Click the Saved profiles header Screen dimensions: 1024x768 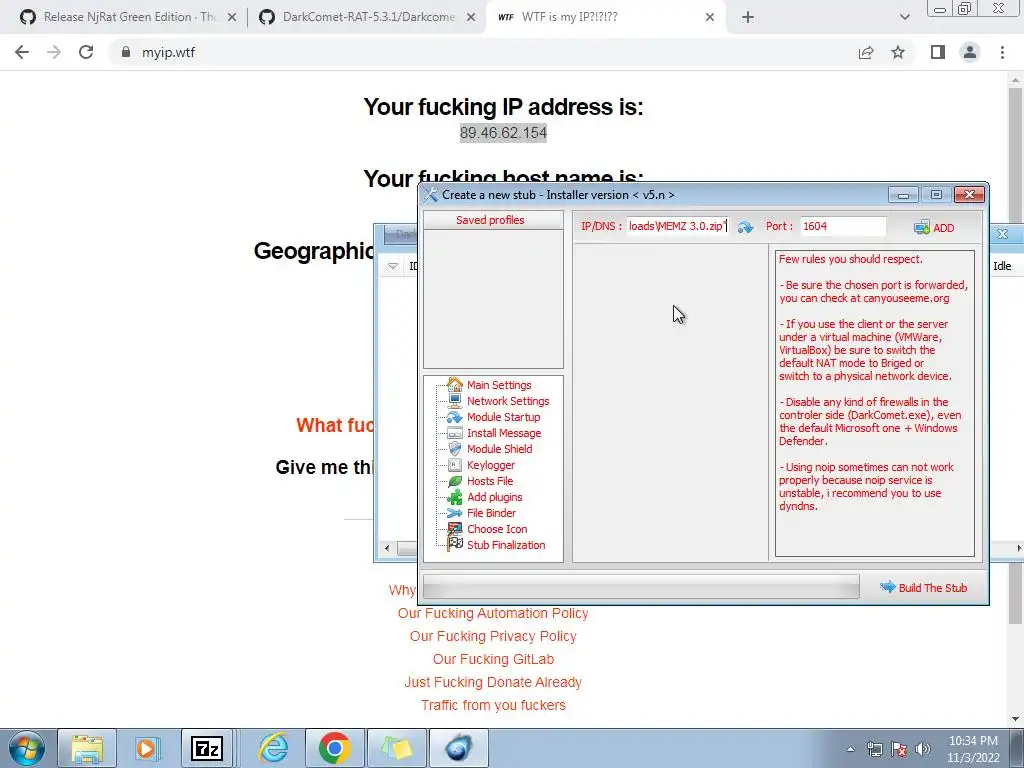tap(493, 220)
